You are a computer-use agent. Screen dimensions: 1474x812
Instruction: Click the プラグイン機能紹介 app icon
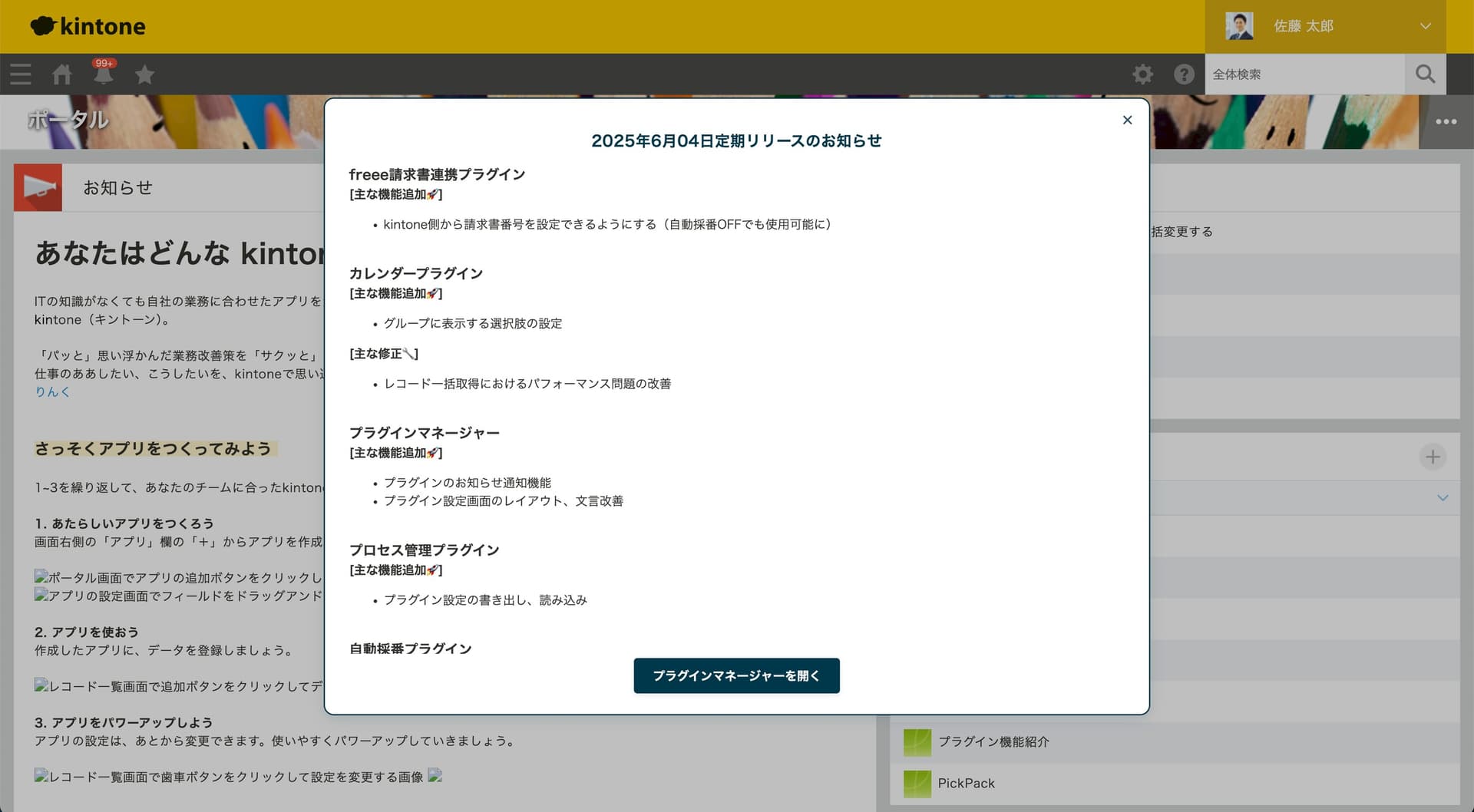(x=917, y=742)
